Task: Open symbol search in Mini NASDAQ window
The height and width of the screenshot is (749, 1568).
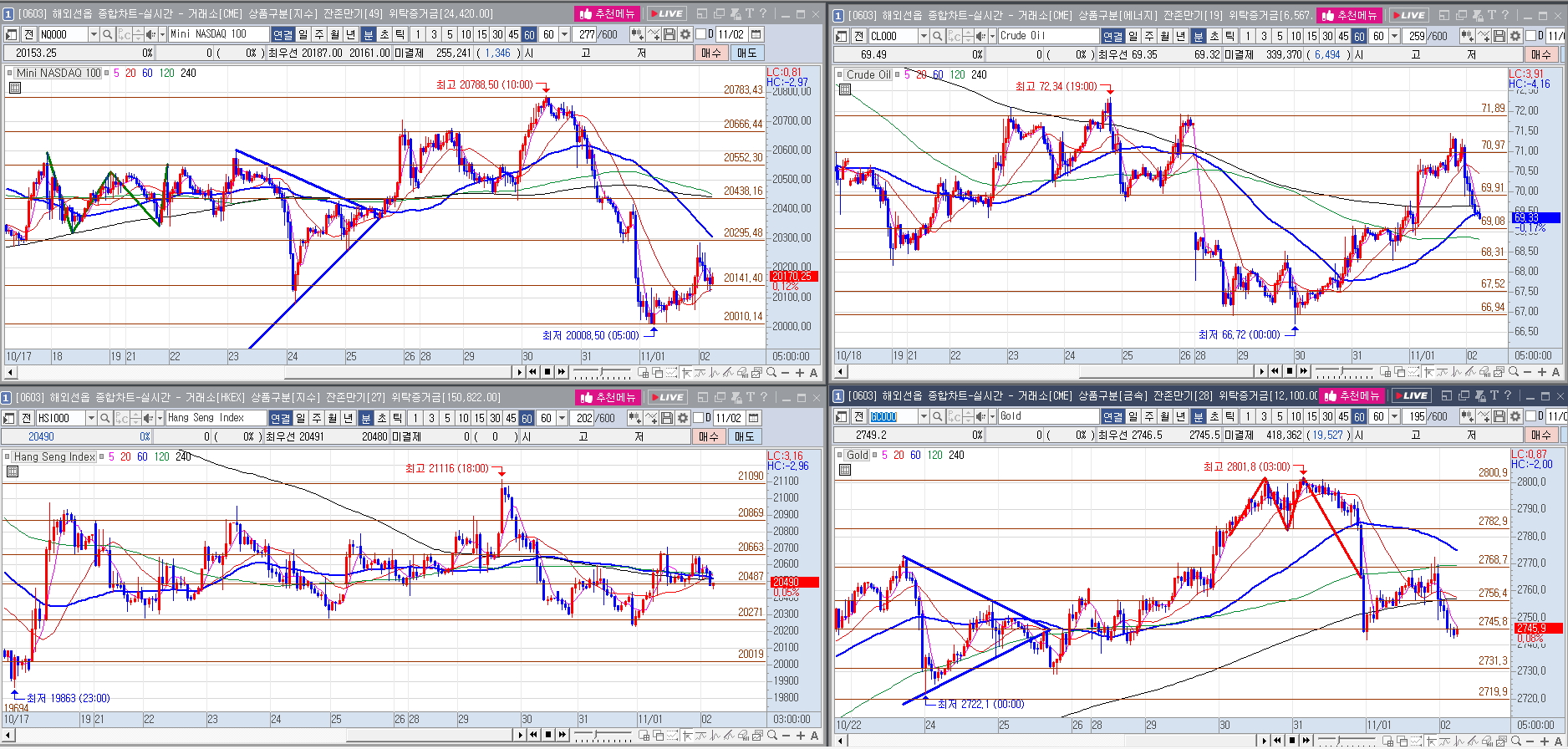Action: [x=107, y=34]
